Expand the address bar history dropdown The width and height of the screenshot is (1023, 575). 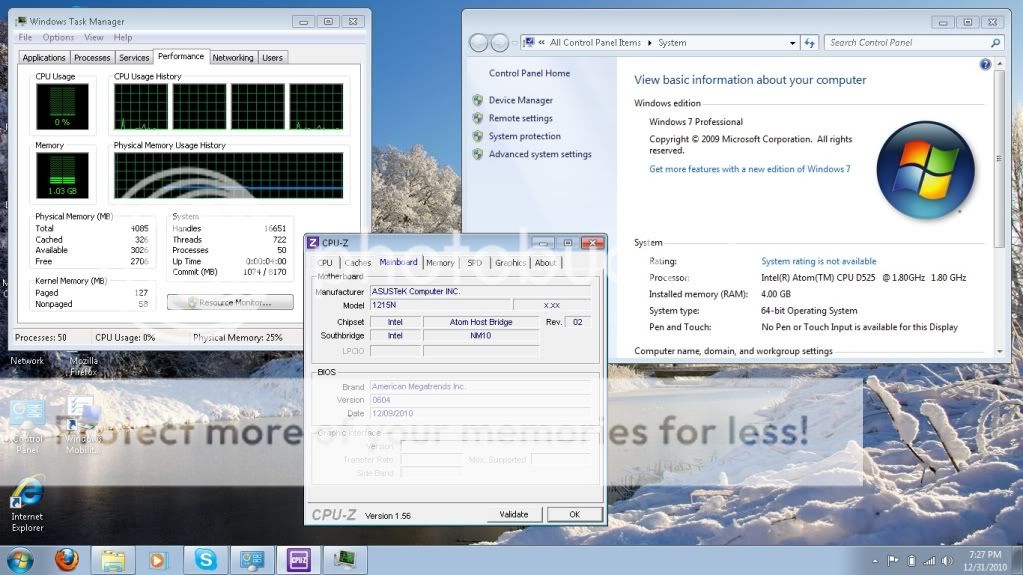coord(793,43)
